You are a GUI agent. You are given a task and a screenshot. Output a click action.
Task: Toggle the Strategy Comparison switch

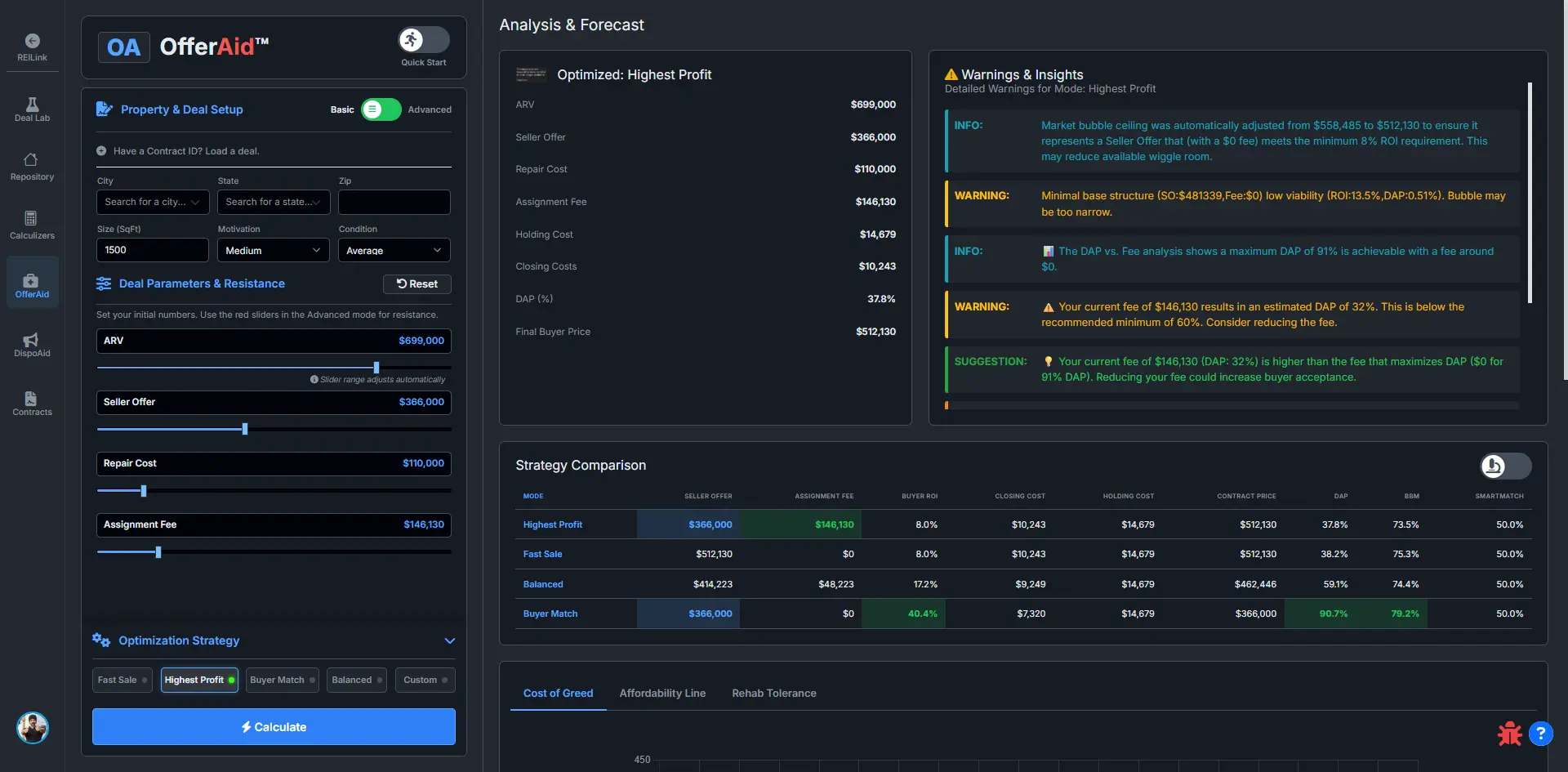click(x=1506, y=466)
